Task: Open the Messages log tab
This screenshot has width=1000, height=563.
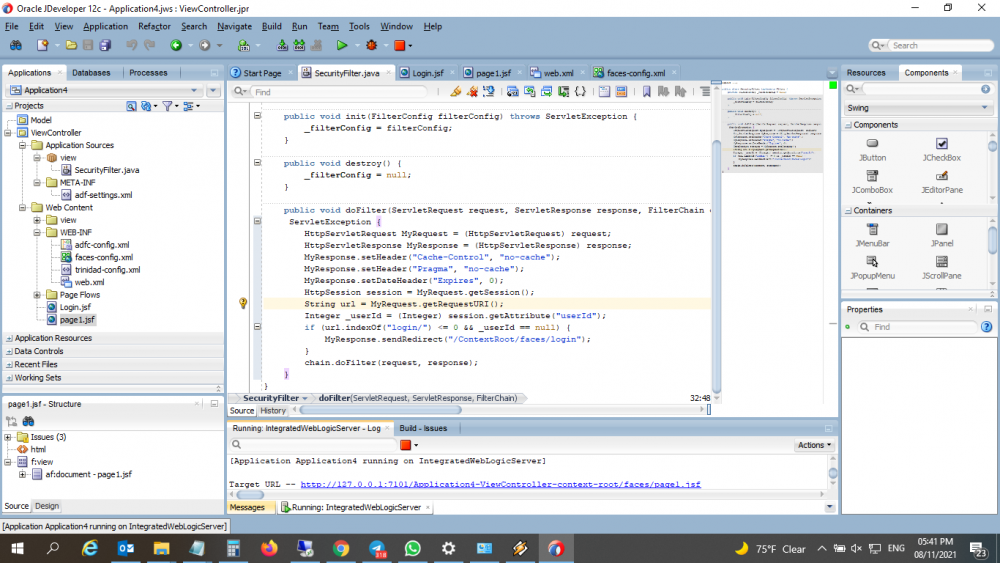Action: [247, 508]
